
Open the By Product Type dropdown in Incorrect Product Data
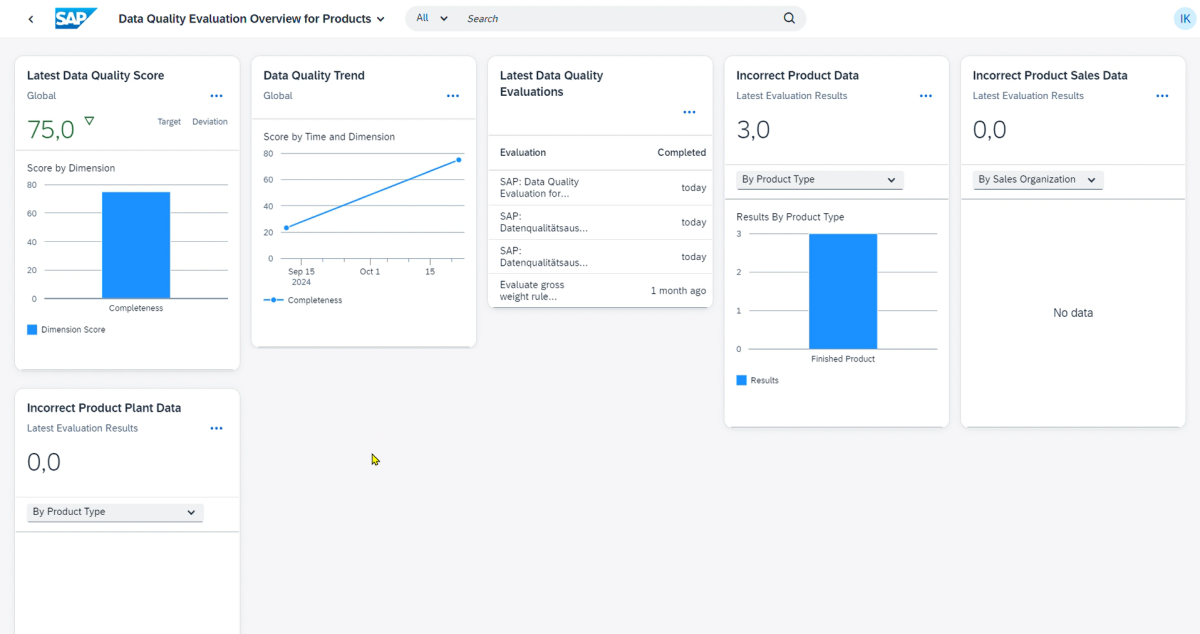pyautogui.click(x=819, y=180)
